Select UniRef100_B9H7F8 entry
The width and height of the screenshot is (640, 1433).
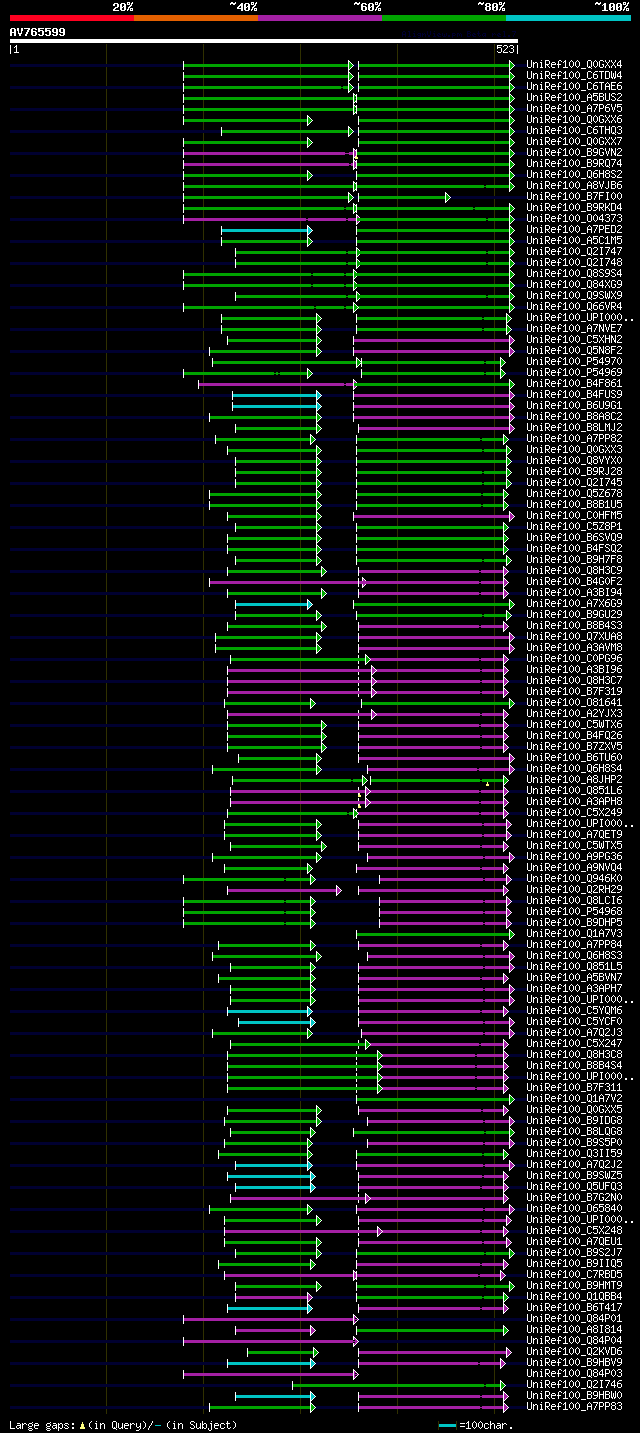click(x=574, y=559)
